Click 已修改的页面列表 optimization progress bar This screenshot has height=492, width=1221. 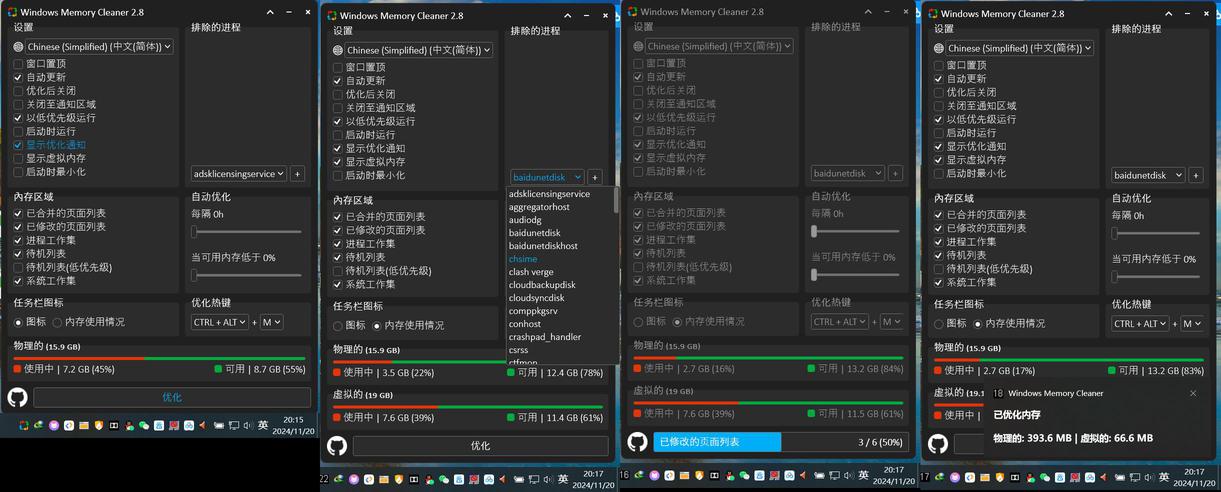coord(779,441)
